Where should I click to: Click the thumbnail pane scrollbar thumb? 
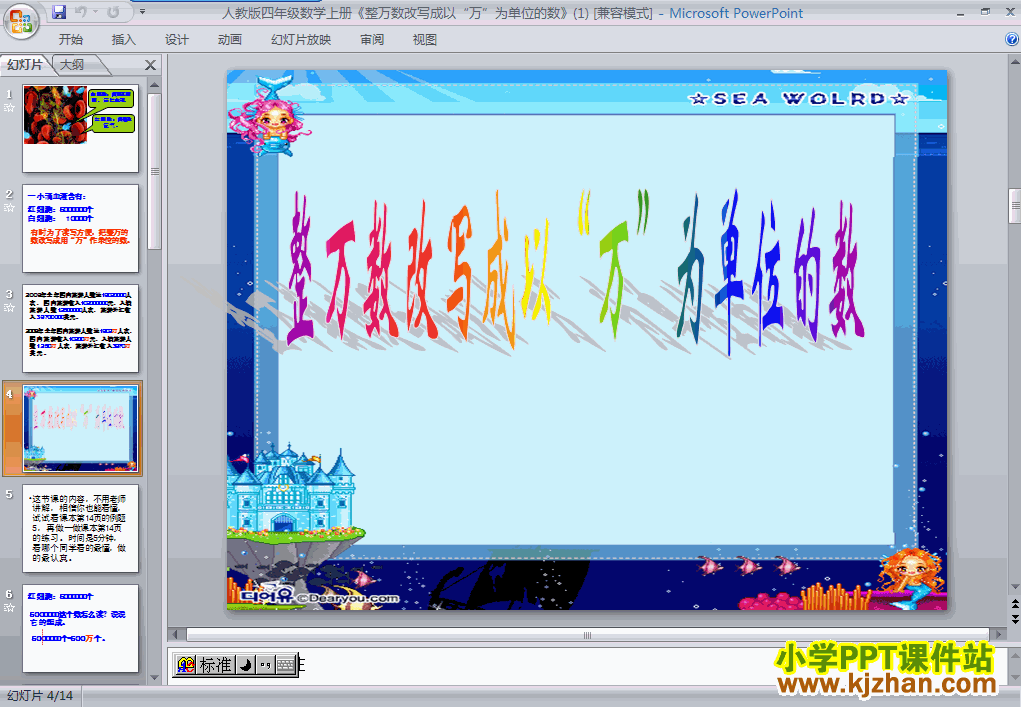click(x=154, y=172)
